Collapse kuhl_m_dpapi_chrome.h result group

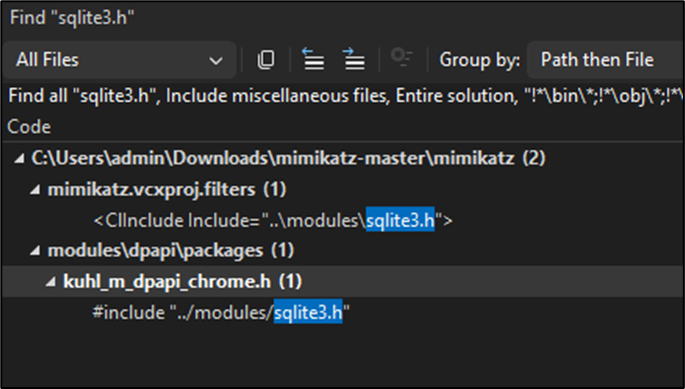click(51, 282)
